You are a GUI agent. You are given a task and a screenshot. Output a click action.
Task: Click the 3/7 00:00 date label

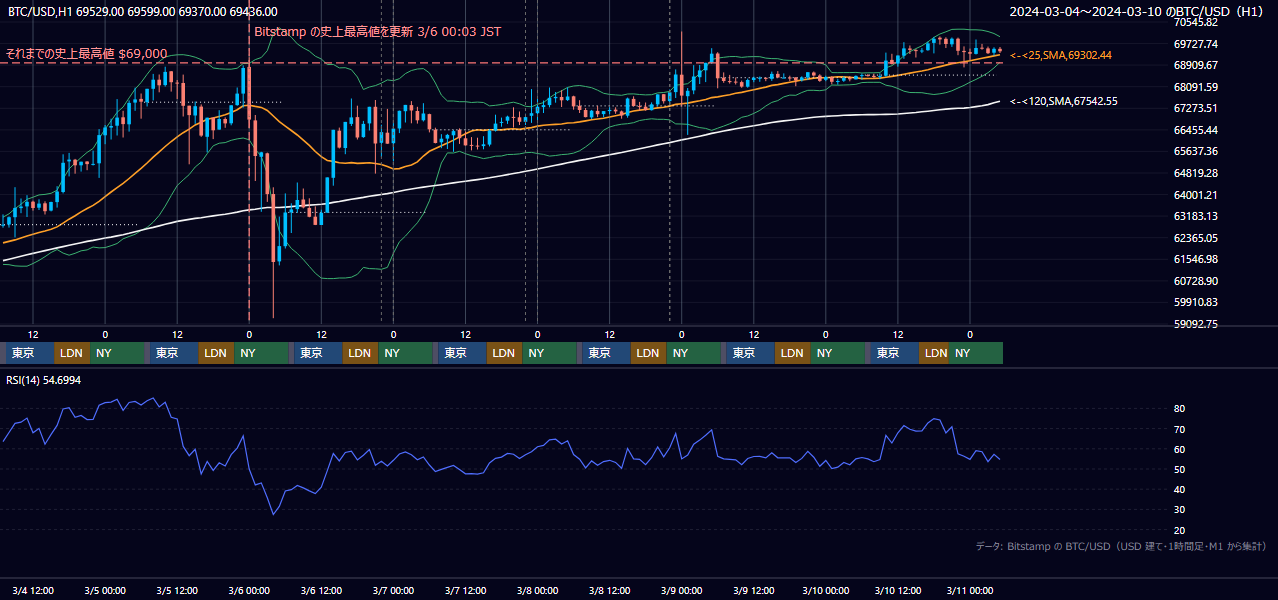pos(393,590)
